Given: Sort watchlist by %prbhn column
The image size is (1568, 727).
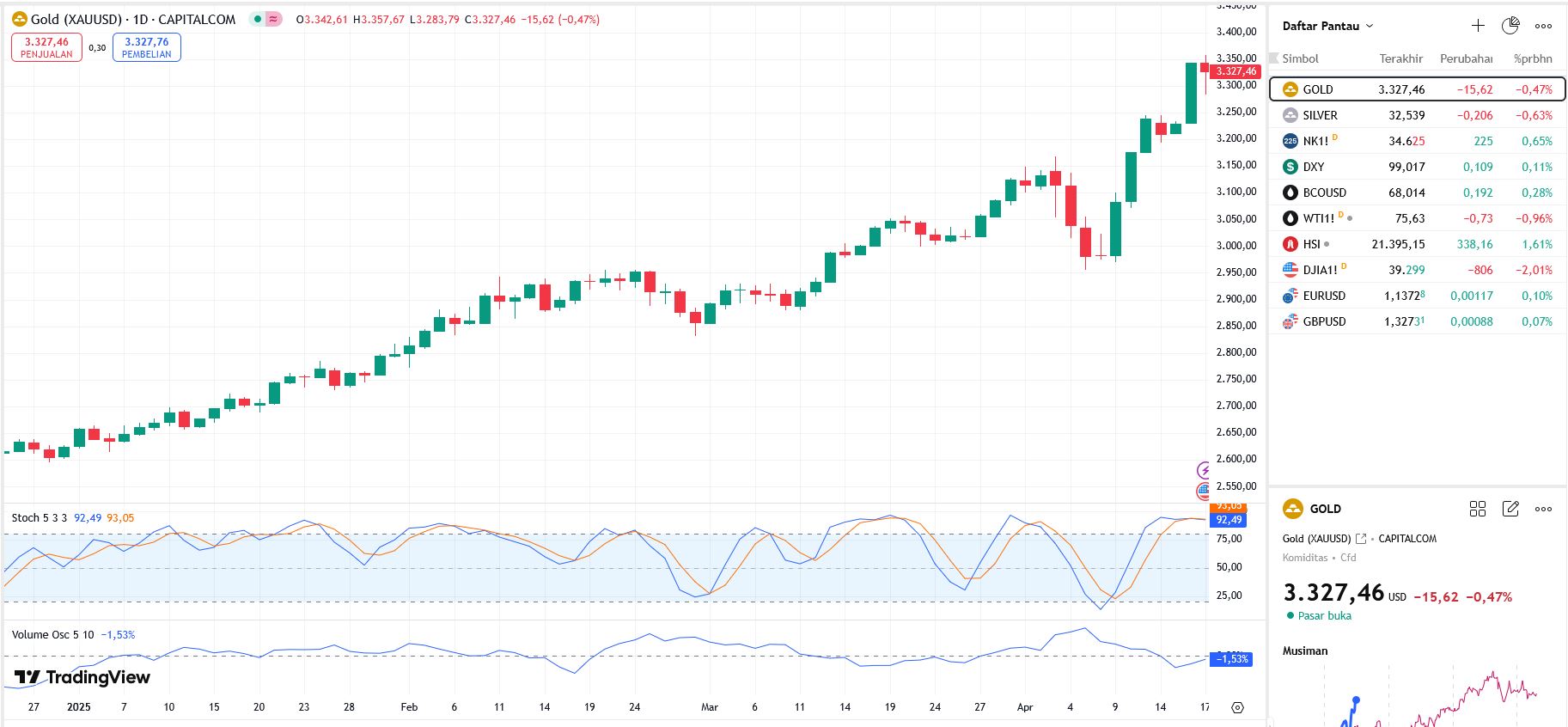Looking at the screenshot, I should click(1533, 58).
